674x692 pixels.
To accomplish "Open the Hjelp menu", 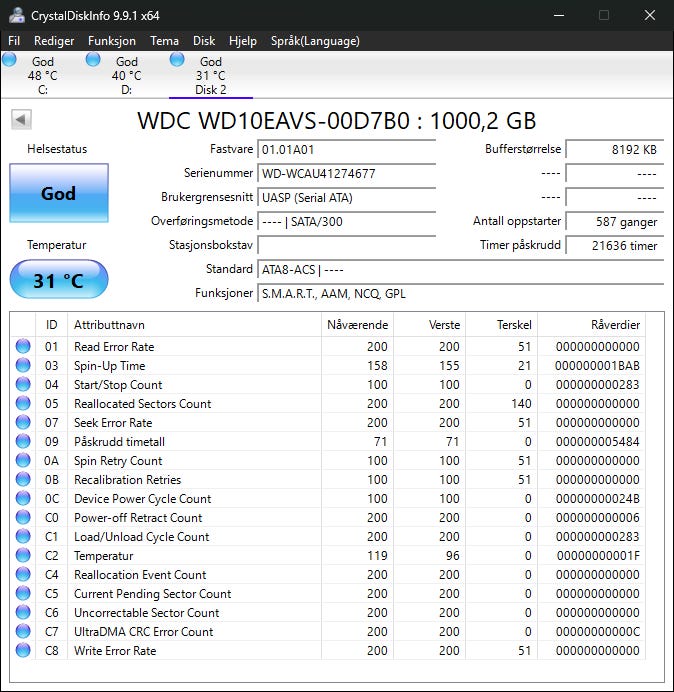I will click(x=242, y=41).
